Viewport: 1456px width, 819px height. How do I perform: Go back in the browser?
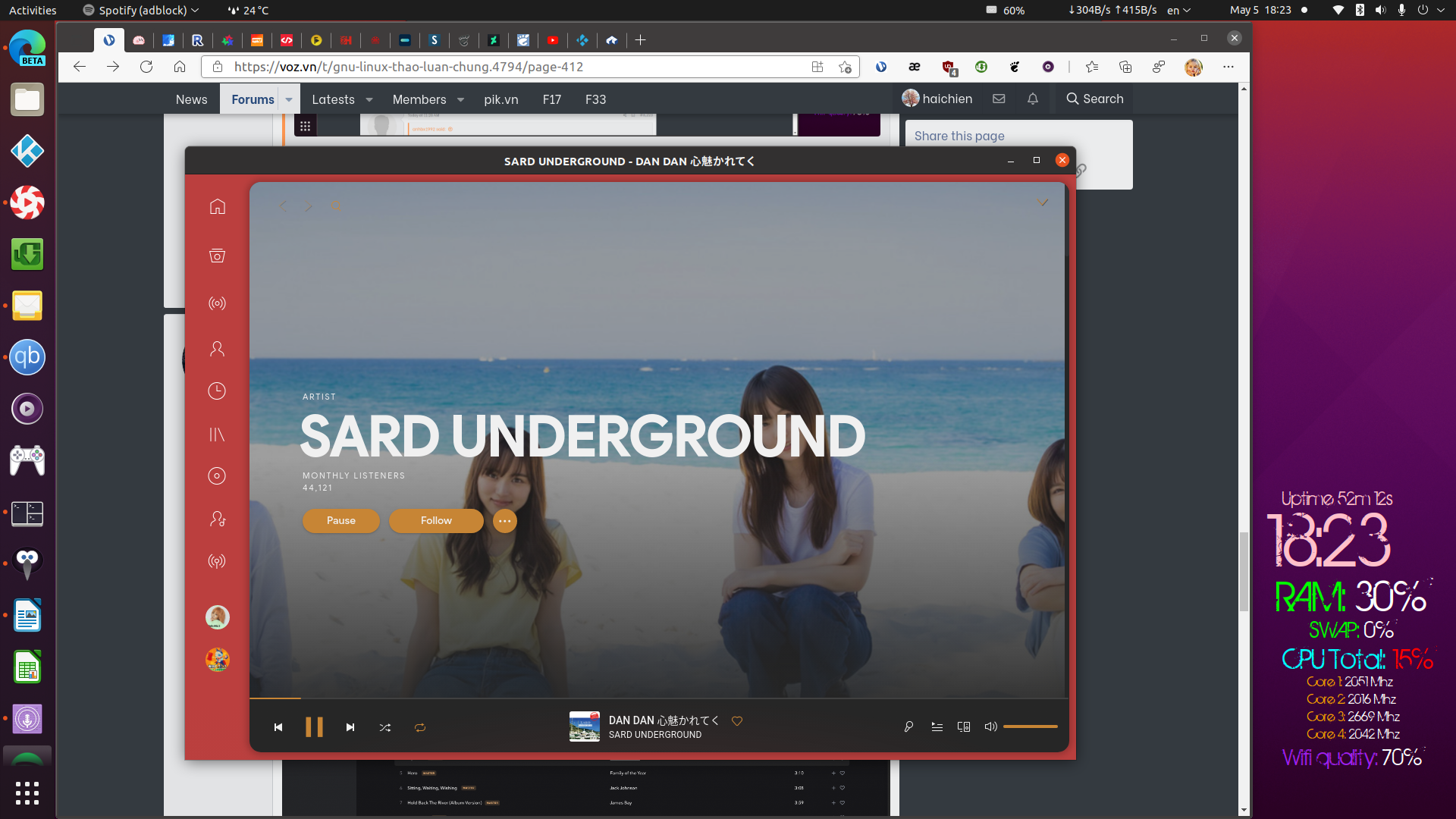(80, 67)
